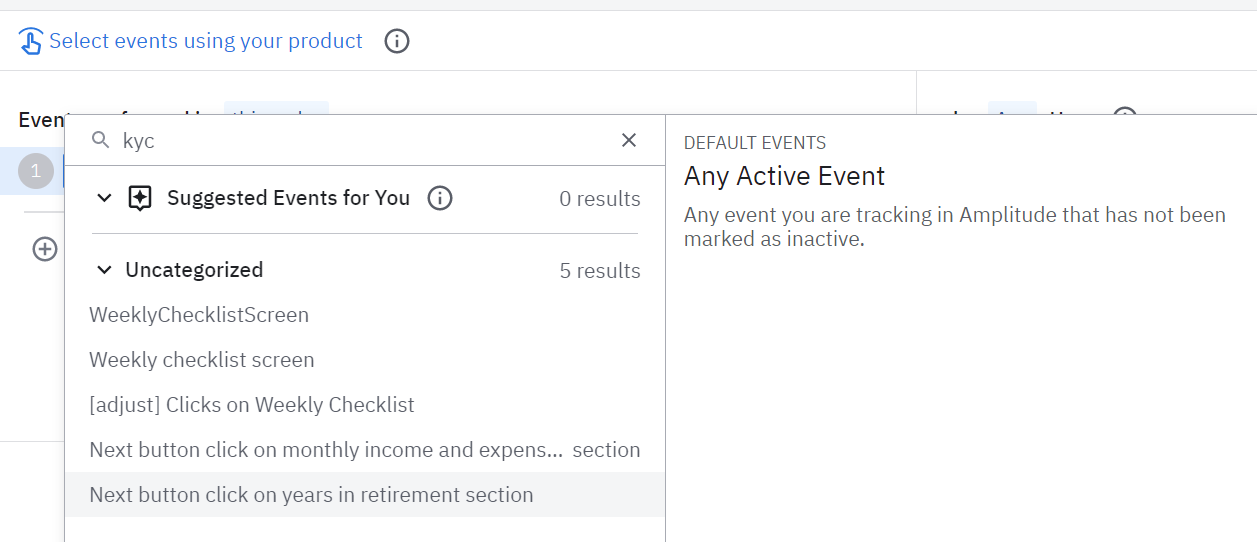The height and width of the screenshot is (542, 1257).
Task: Pick "[adjust] Clicks on Weekly Checklist" event
Action: [x=252, y=405]
